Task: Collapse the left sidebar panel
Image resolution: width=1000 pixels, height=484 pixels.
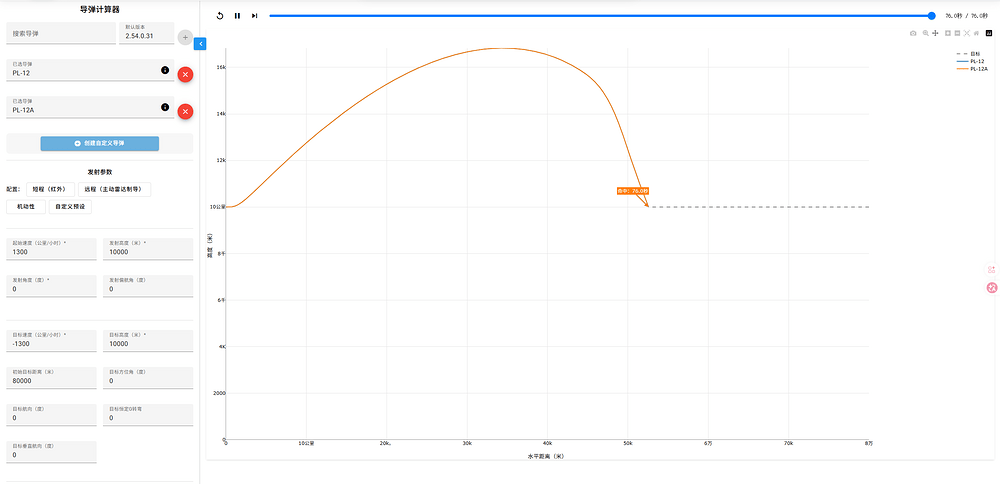Action: tap(200, 44)
